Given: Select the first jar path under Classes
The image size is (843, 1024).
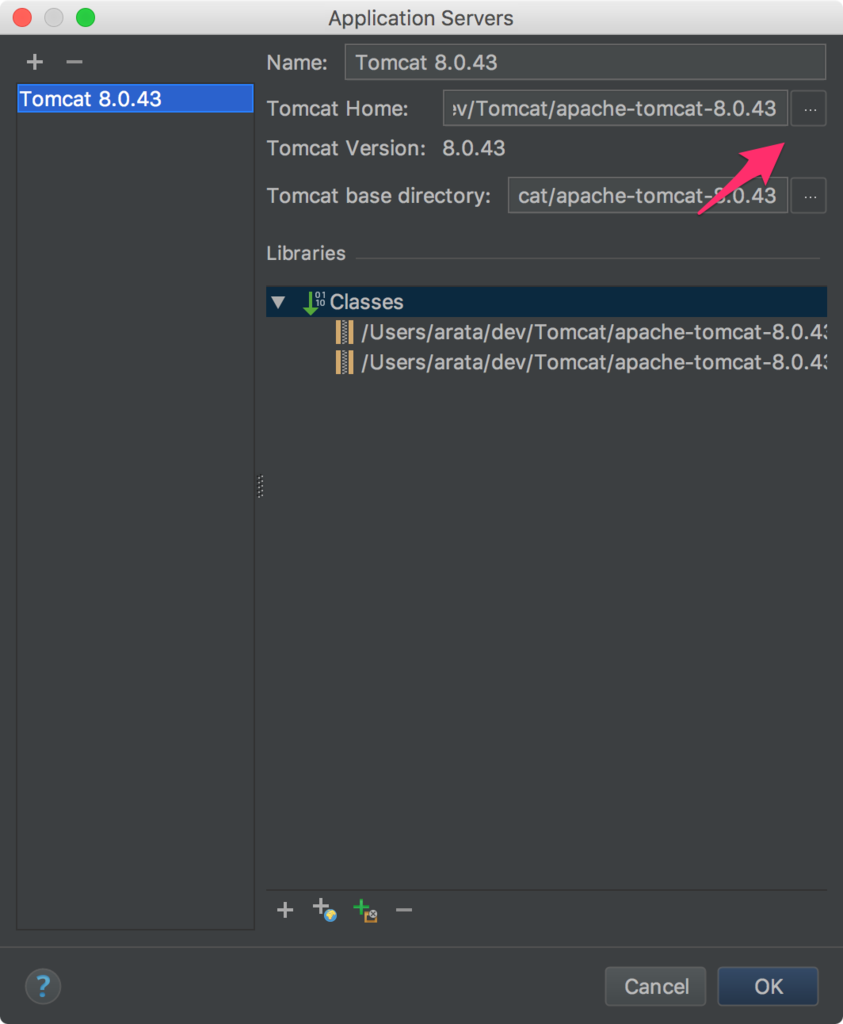Looking at the screenshot, I should click(581, 332).
